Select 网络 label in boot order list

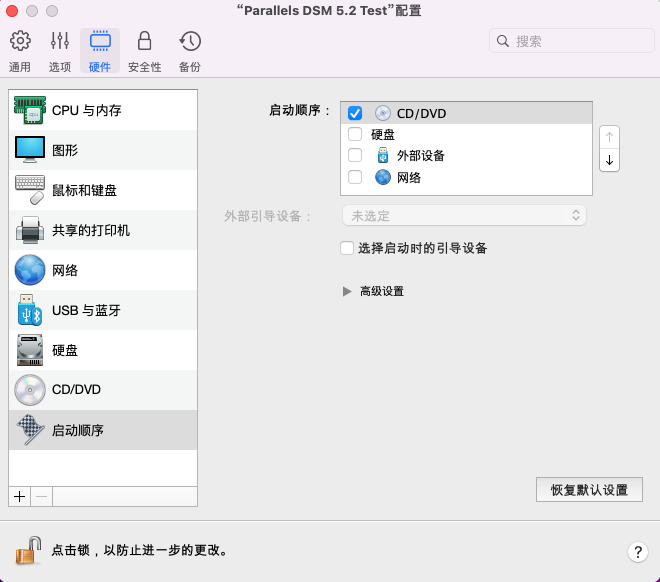point(409,178)
